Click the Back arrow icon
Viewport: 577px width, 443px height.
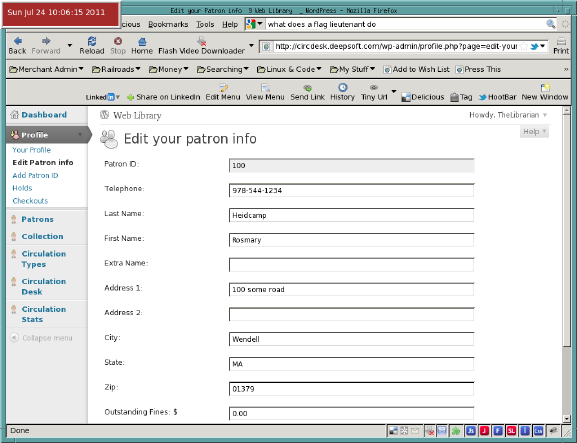click(x=17, y=41)
